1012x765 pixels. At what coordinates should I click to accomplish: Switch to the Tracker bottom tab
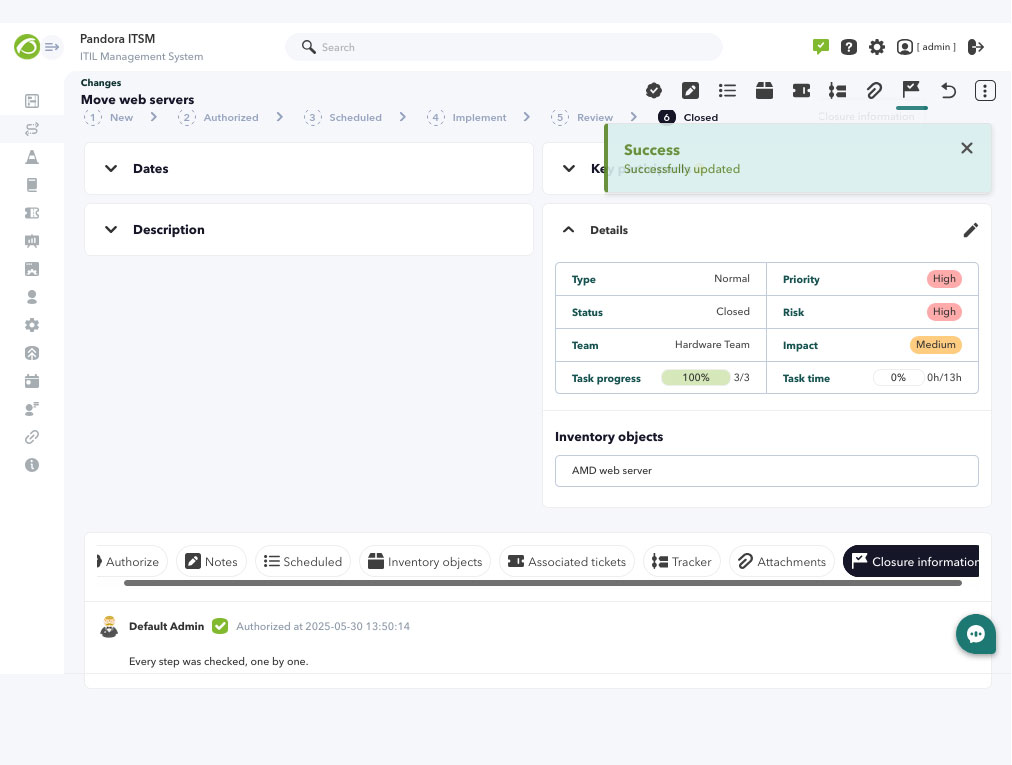pyautogui.click(x=682, y=562)
